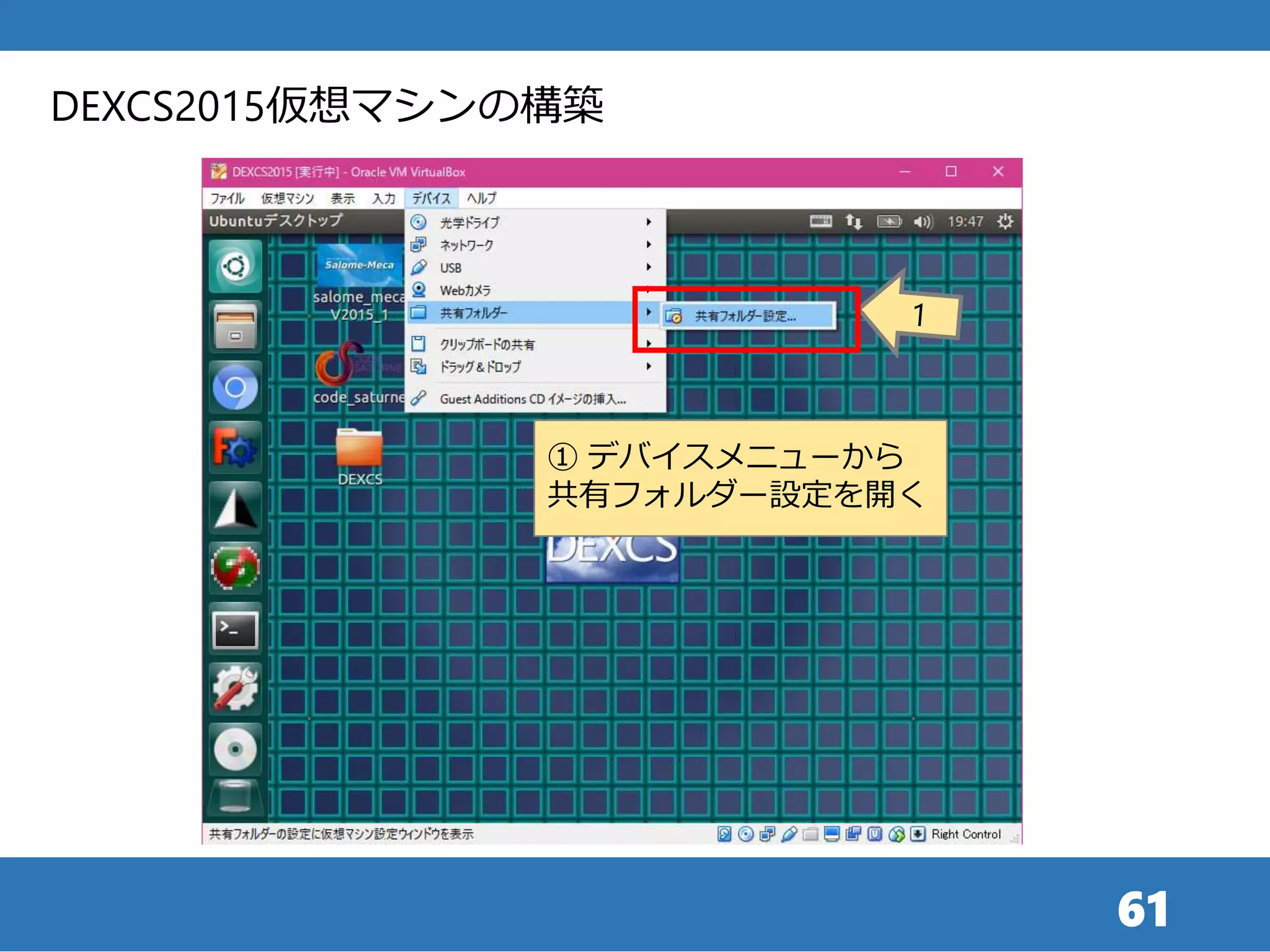Screen dimensions: 1270x952
Task: Click the optical disc icon beside 光学ドライブ
Action: [419, 222]
